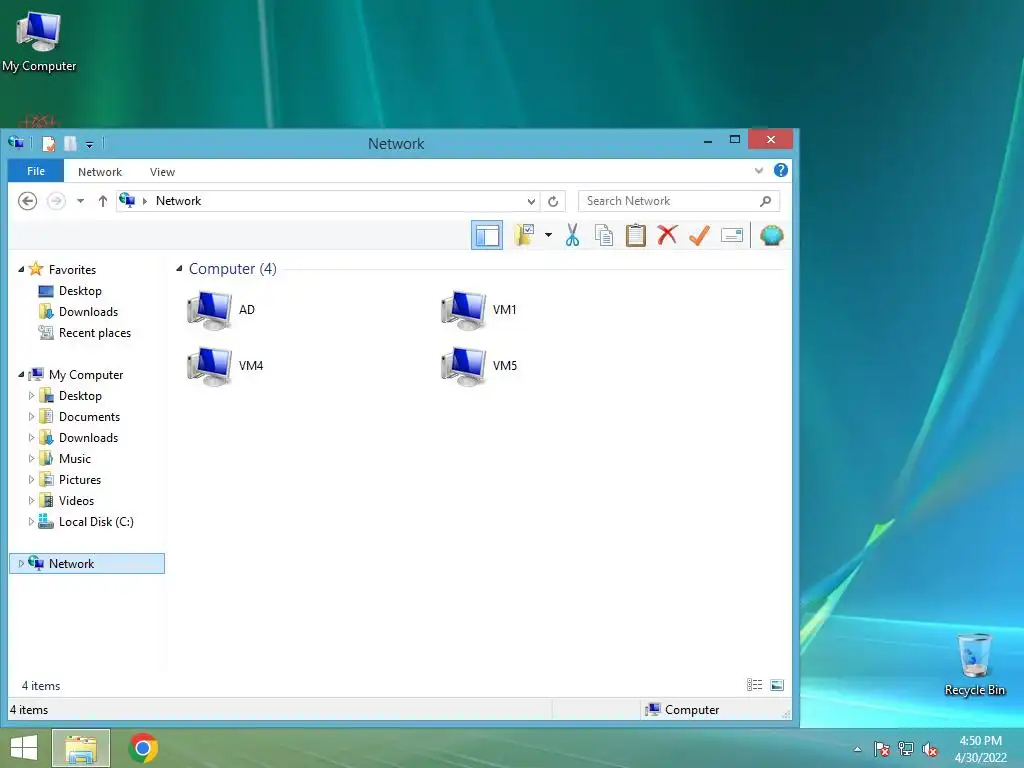The height and width of the screenshot is (768, 1024).
Task: Select Downloads under My Computer
Action: coord(88,438)
